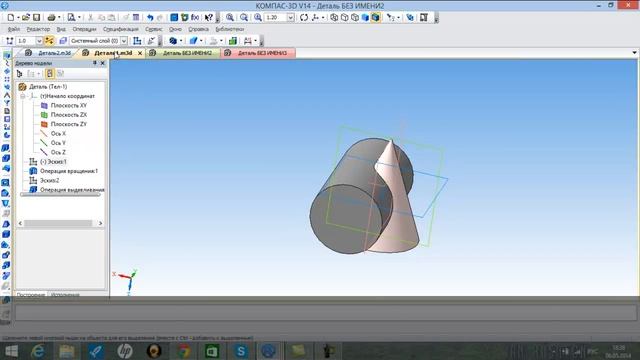
Task: Click the Print preview icon
Action: pos(71,18)
